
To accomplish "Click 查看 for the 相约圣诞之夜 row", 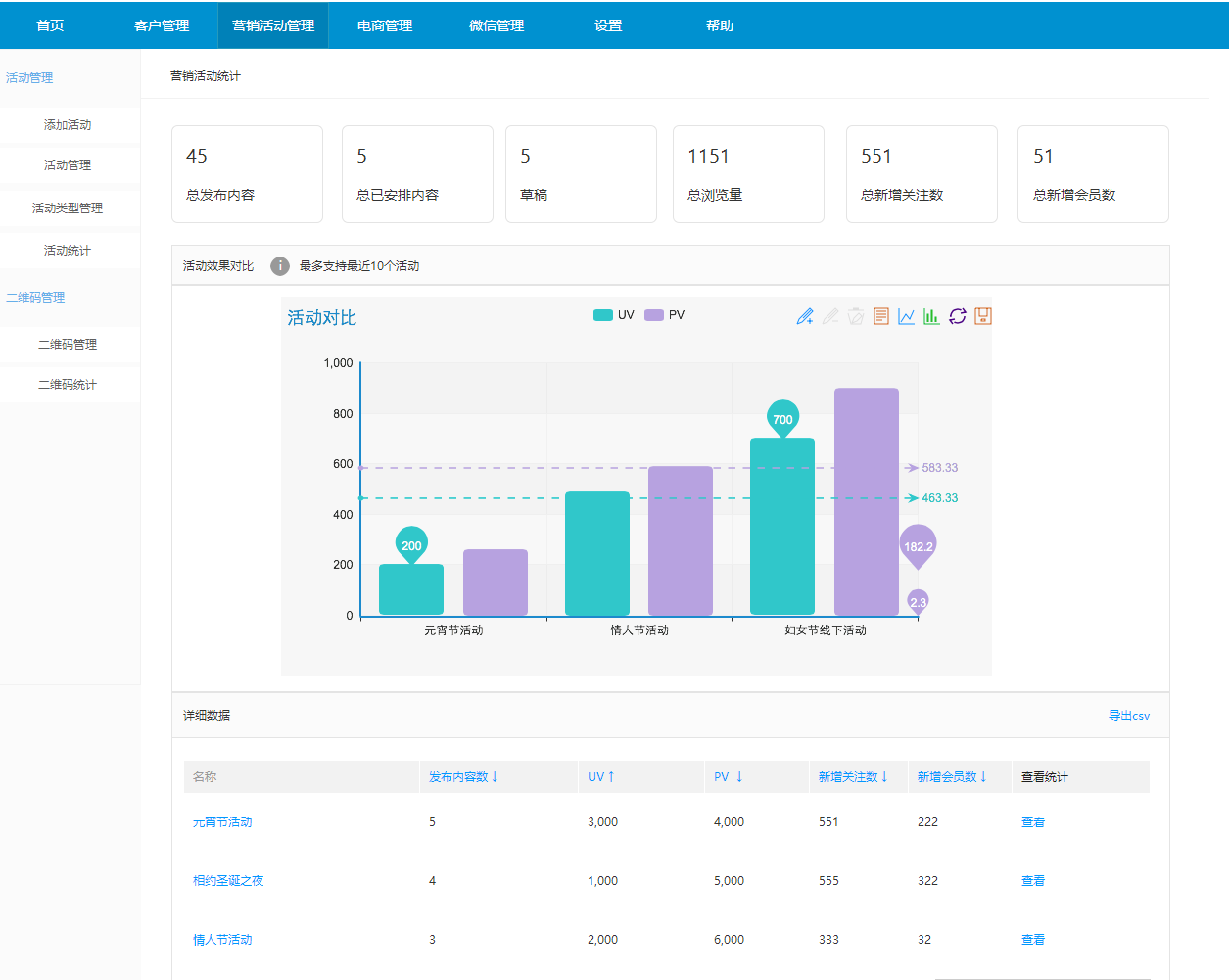I will point(1033,881).
